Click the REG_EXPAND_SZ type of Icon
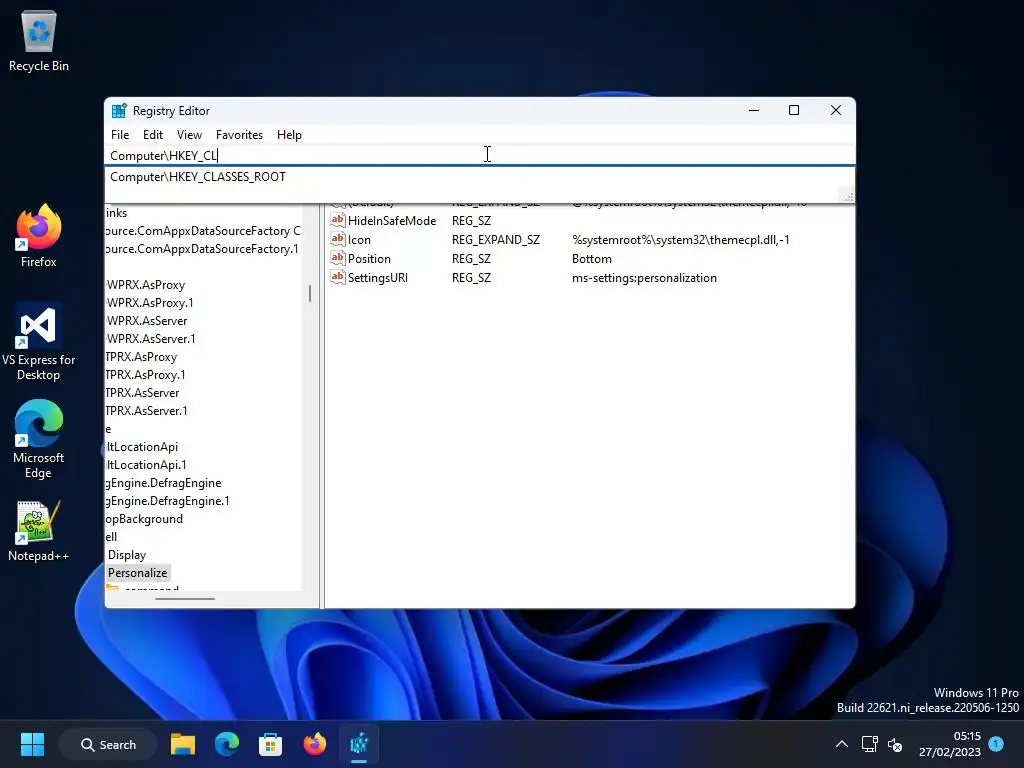This screenshot has width=1024, height=768. coord(496,240)
